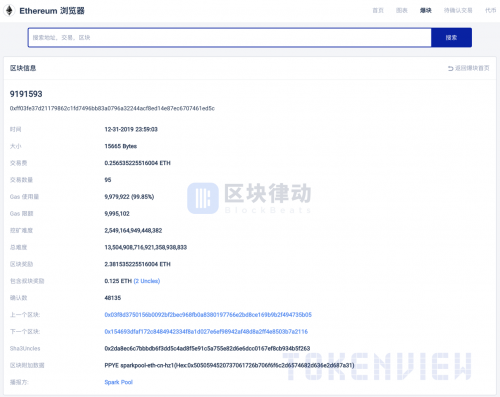500x397 pixels.
Task: Open the 图表 navigation item
Action: (x=402, y=10)
